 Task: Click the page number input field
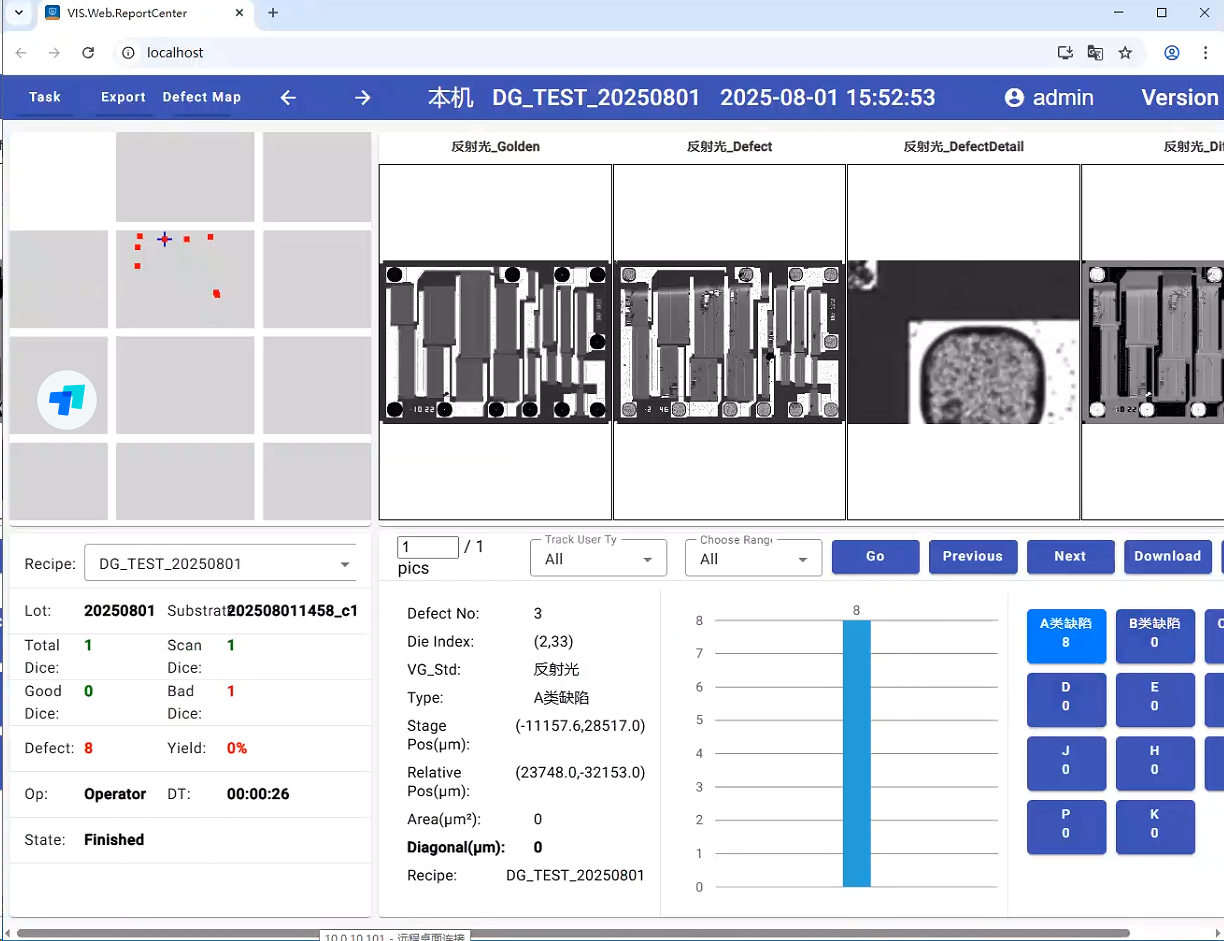coord(427,547)
